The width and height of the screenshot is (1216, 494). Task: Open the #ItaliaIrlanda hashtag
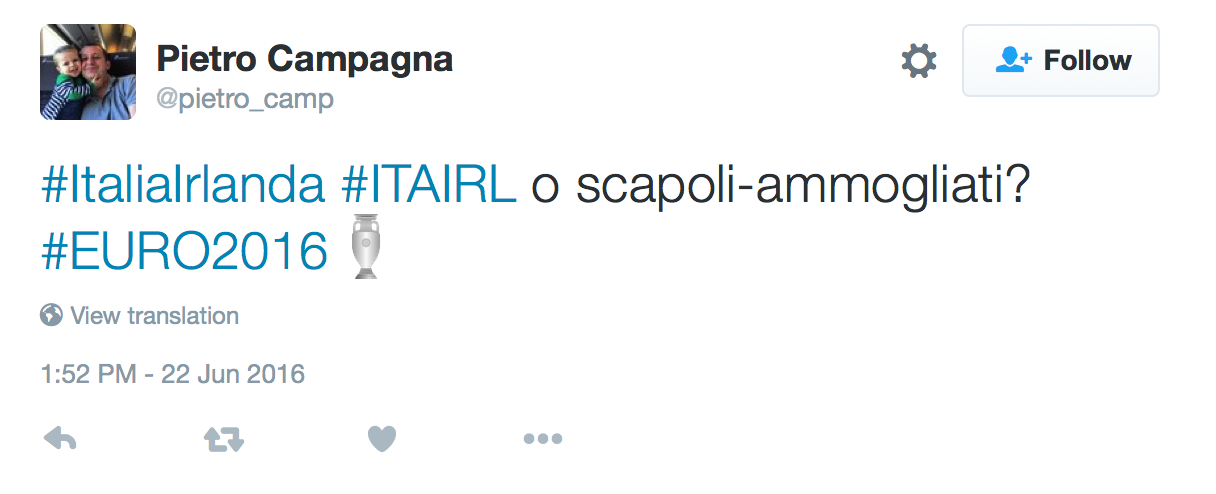click(183, 187)
